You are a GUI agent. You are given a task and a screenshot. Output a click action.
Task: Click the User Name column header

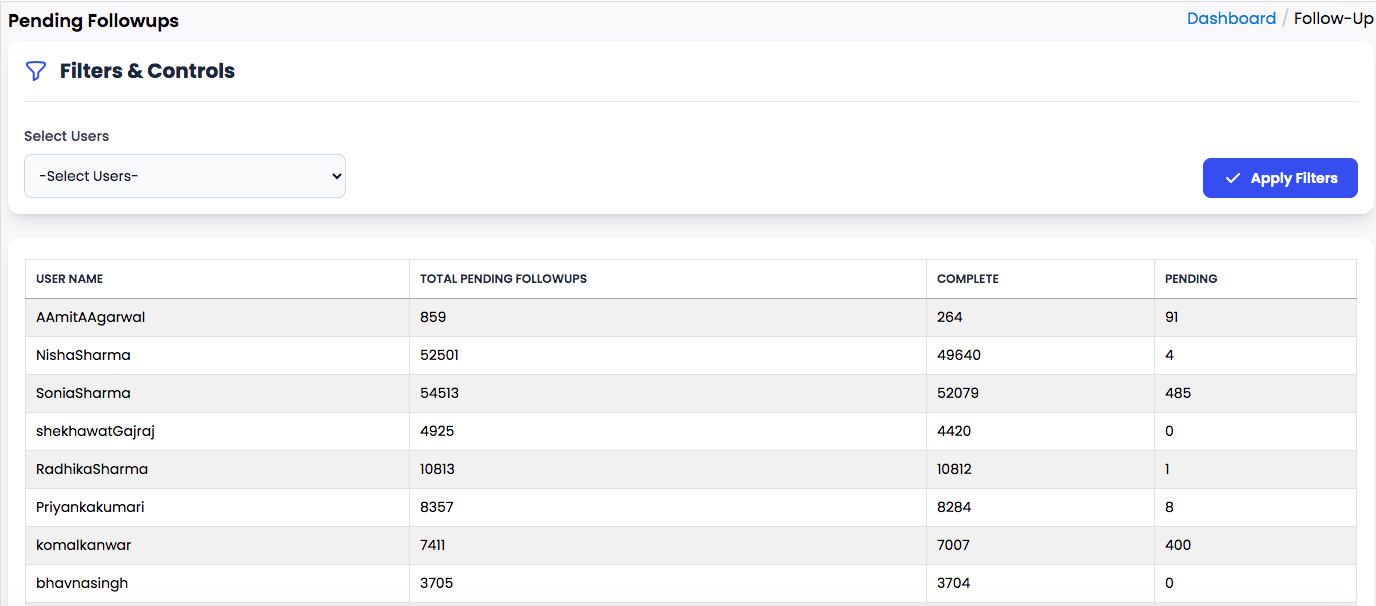click(x=70, y=279)
